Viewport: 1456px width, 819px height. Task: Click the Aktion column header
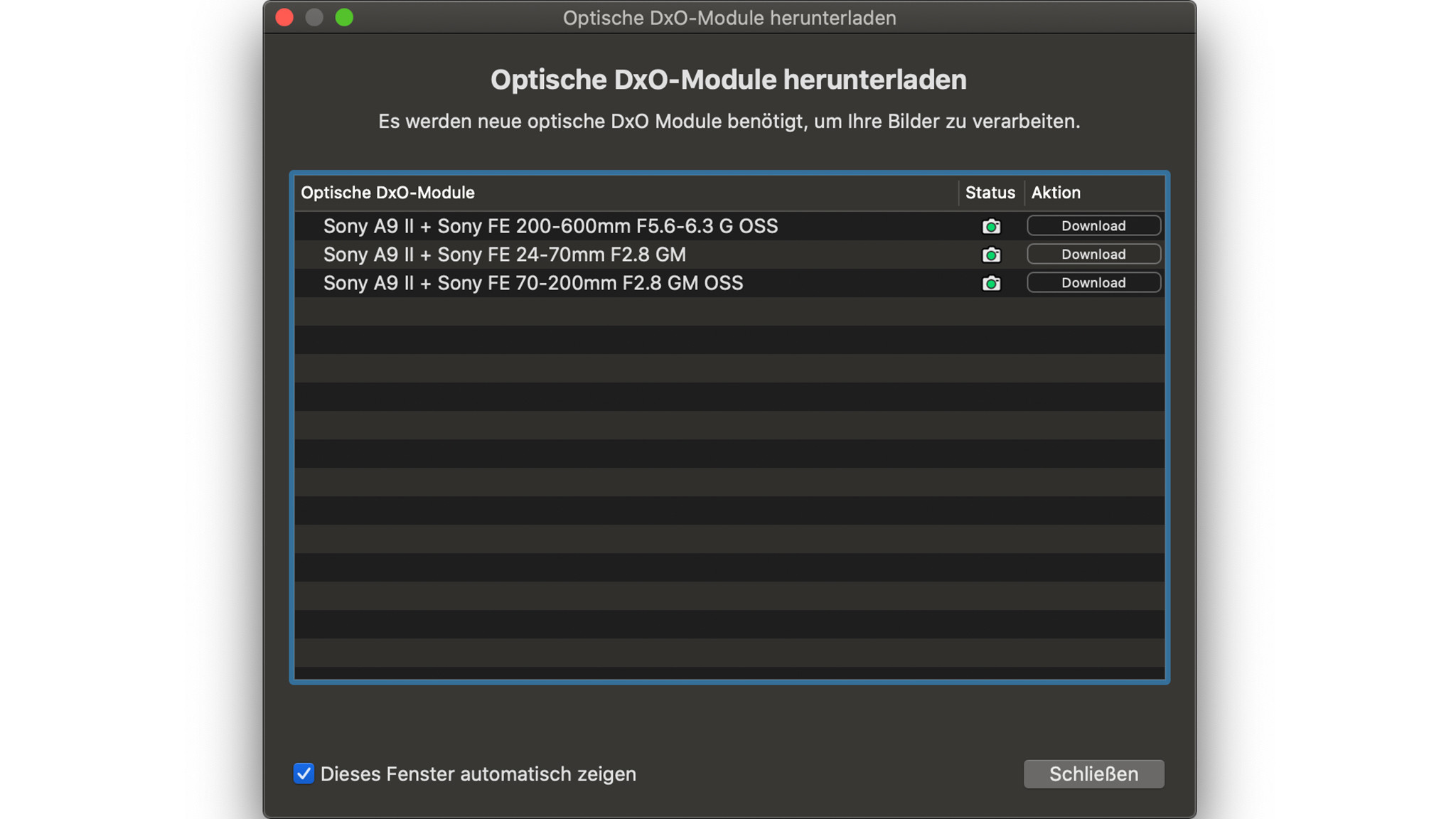[x=1094, y=193]
